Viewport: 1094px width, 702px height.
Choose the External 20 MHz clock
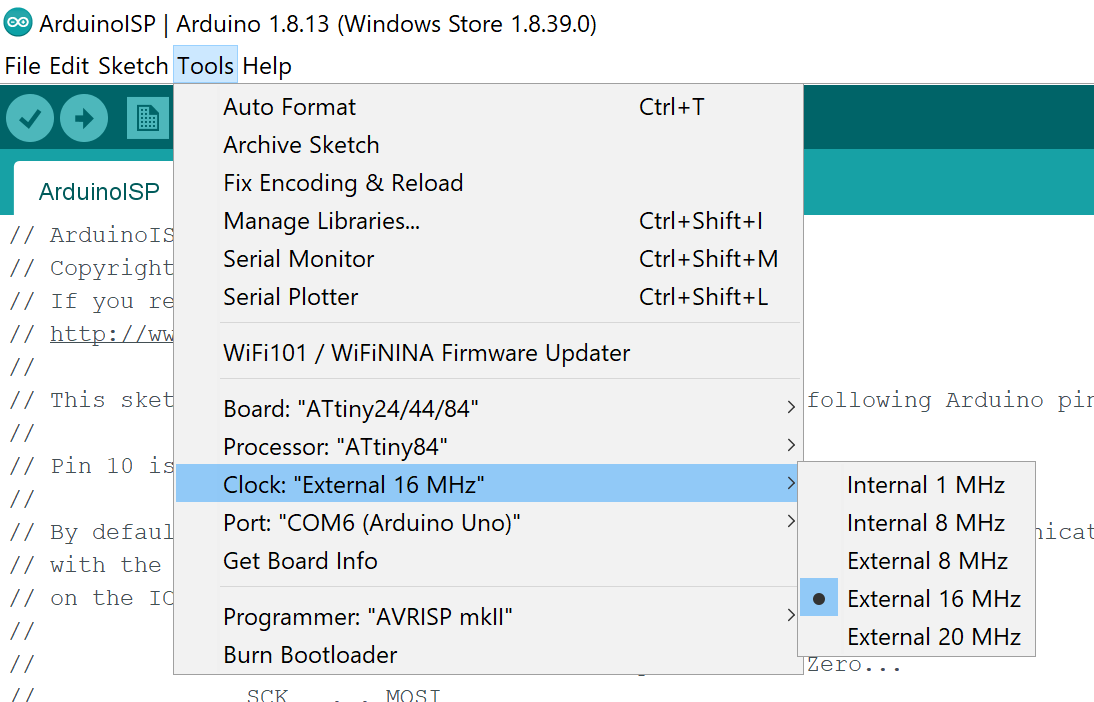933,637
